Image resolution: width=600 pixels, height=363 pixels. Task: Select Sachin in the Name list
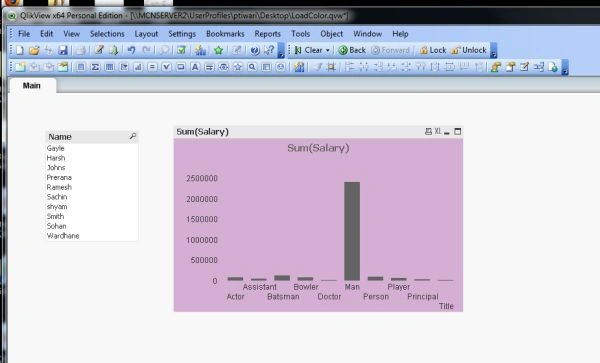[x=92, y=197]
